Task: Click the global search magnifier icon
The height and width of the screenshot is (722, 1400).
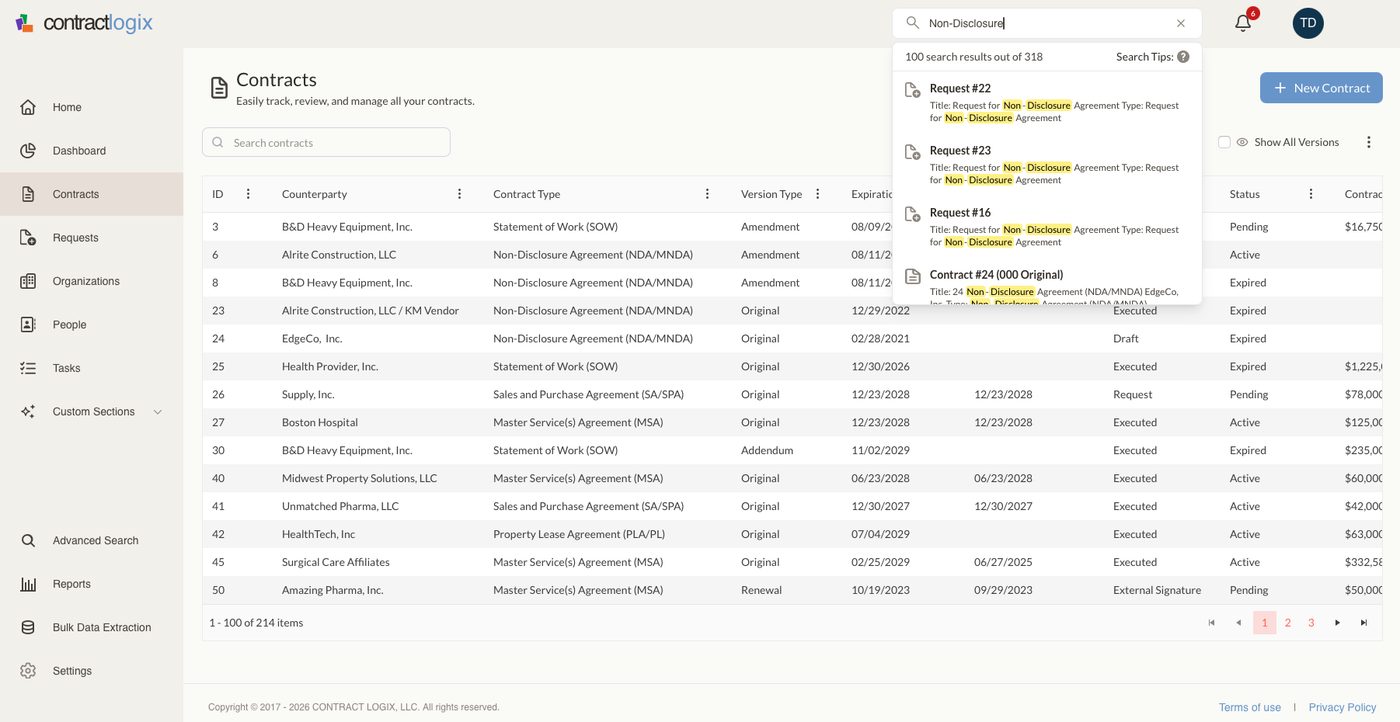Action: pos(912,23)
